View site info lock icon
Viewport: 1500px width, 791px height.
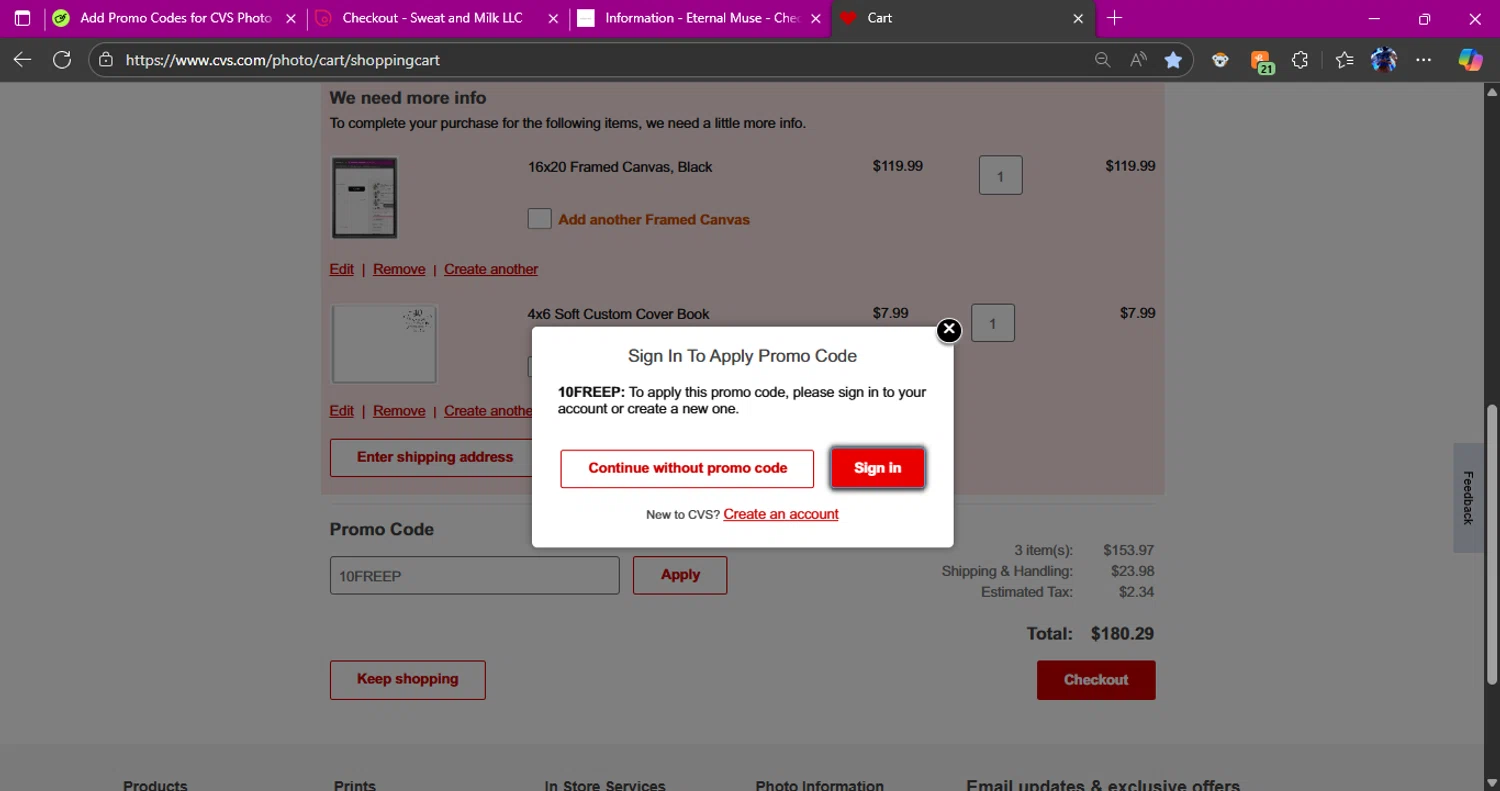[x=106, y=60]
